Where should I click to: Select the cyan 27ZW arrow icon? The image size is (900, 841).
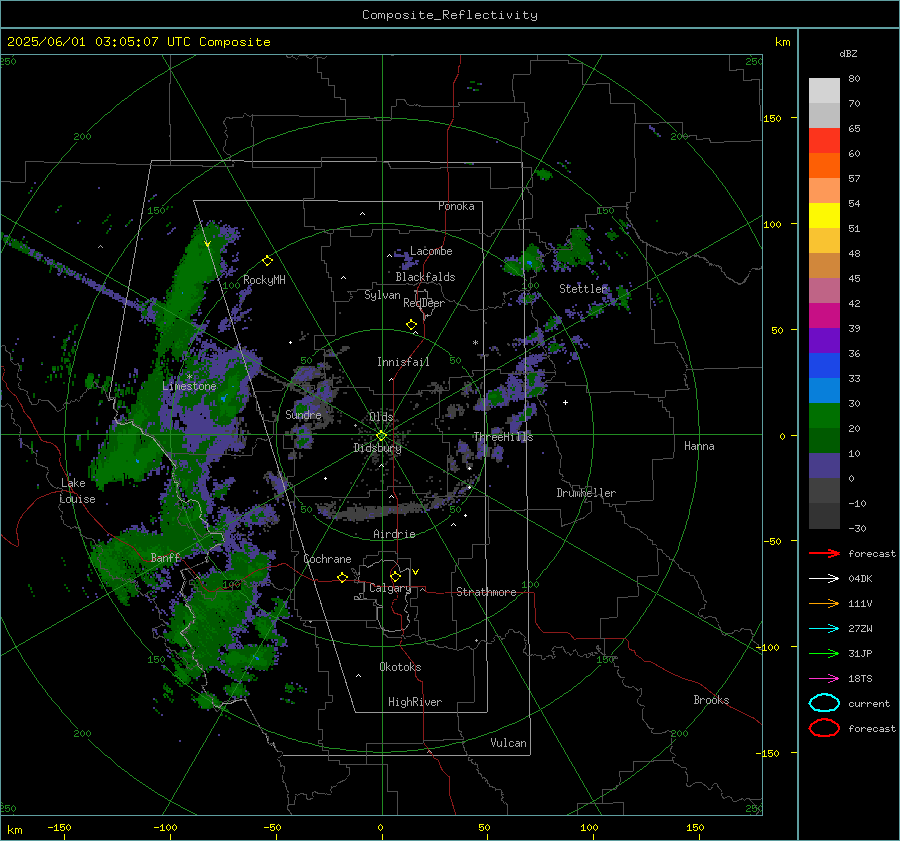(824, 629)
